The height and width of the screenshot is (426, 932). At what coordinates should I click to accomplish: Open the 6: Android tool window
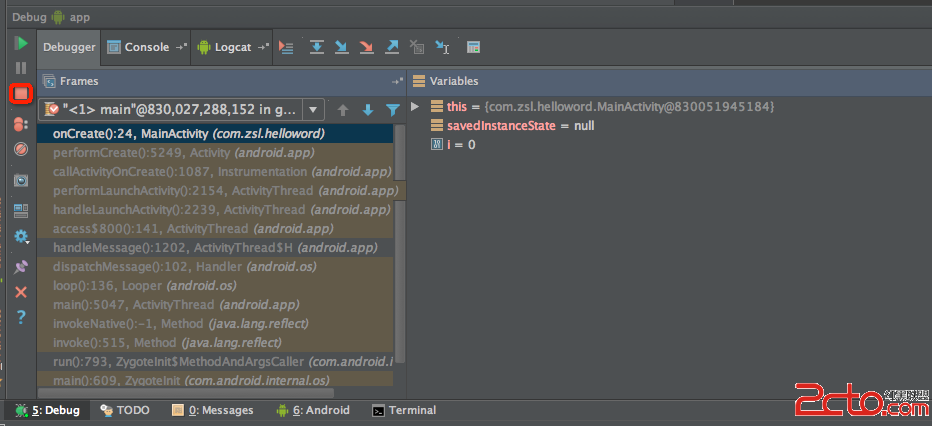[x=313, y=410]
